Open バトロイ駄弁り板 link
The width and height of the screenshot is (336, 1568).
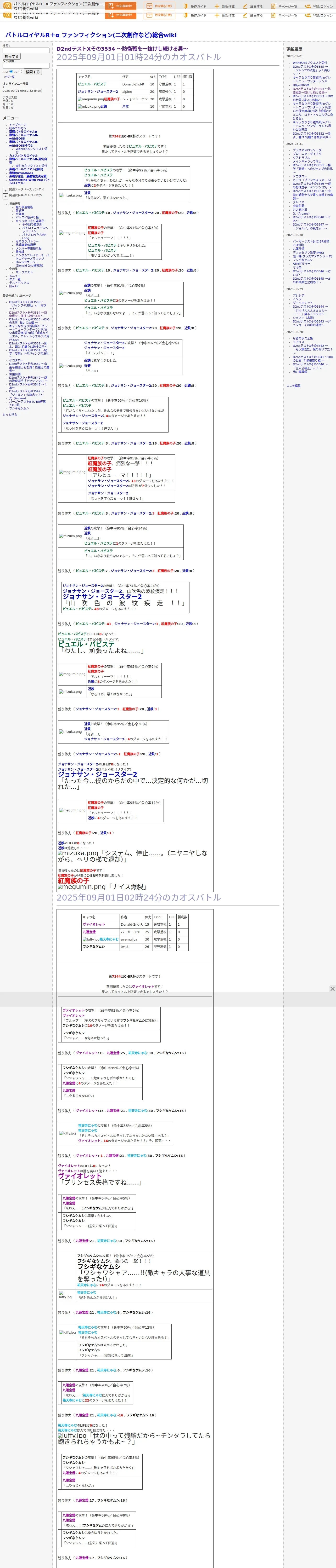coord(27,217)
